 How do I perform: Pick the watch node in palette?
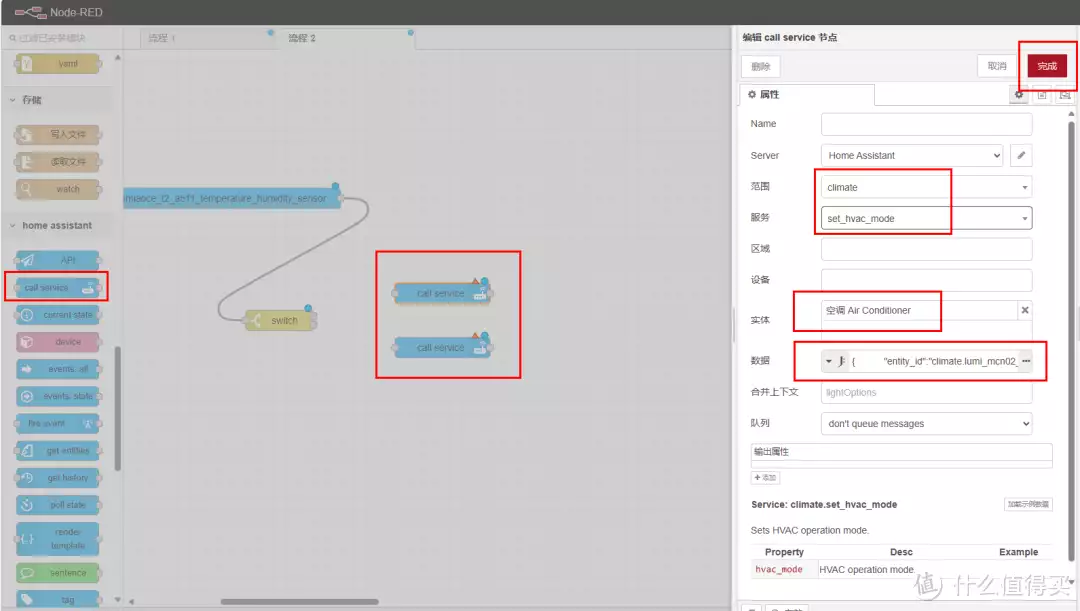(59, 189)
